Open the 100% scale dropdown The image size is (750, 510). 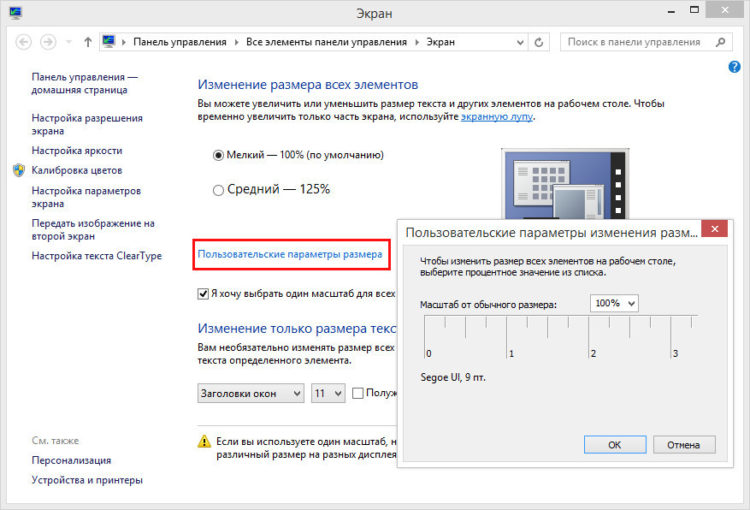point(614,303)
